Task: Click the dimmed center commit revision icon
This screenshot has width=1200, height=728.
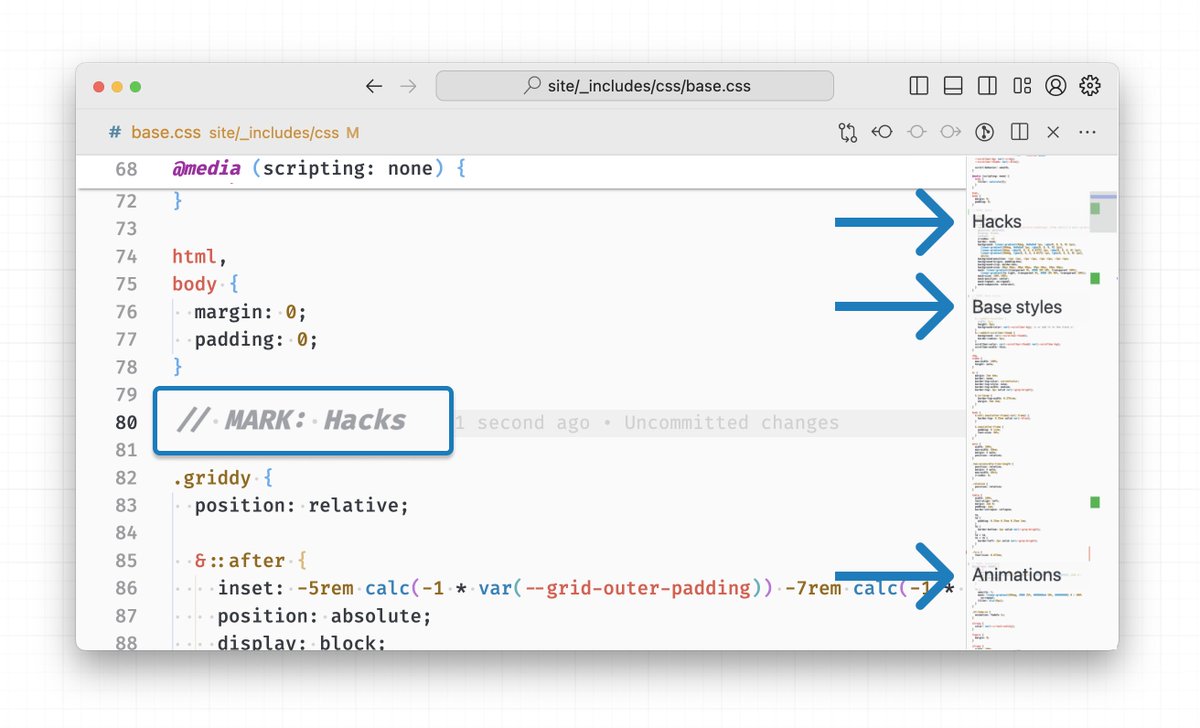Action: 917,132
